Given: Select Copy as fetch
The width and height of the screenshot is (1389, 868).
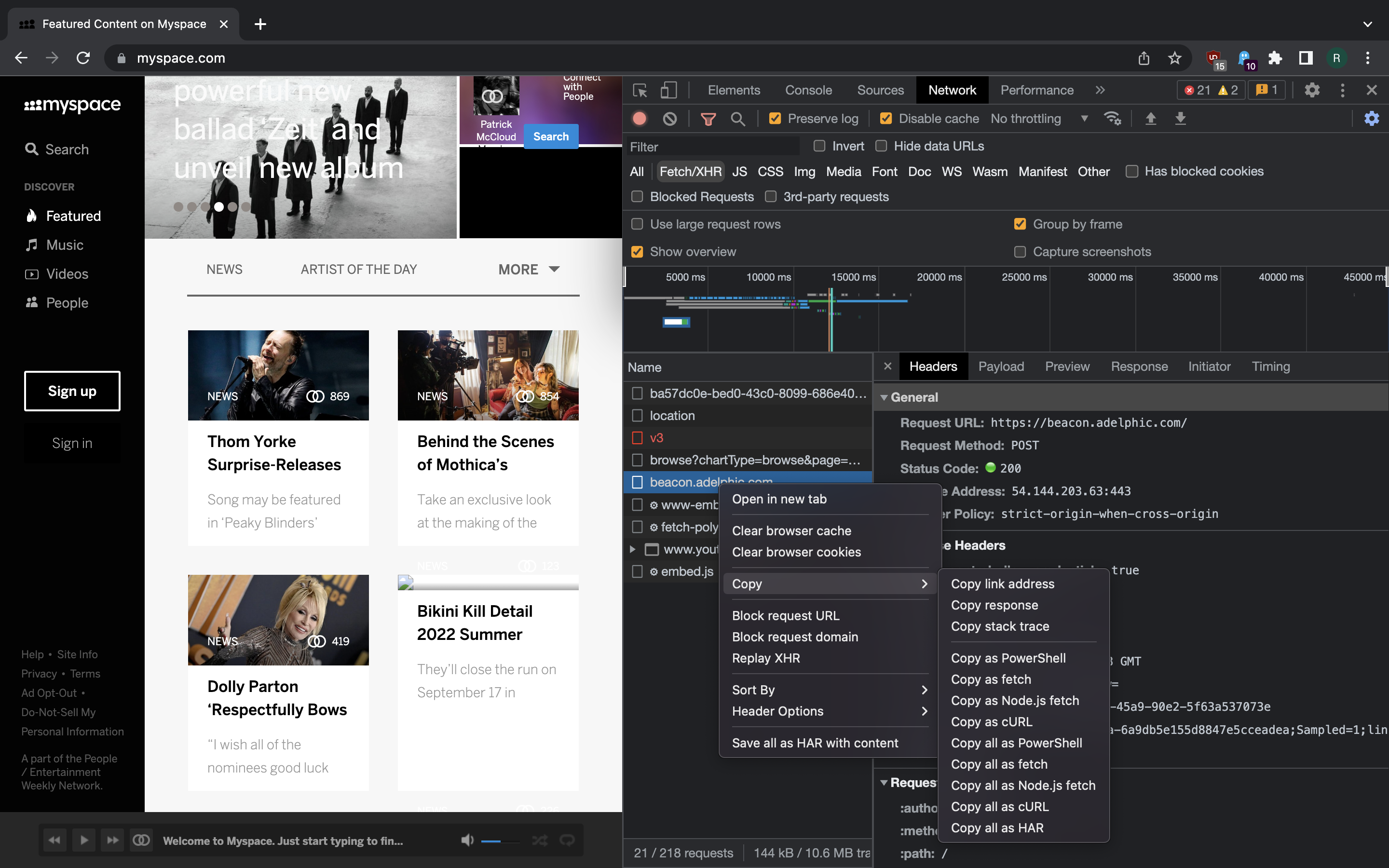Looking at the screenshot, I should 991,679.
